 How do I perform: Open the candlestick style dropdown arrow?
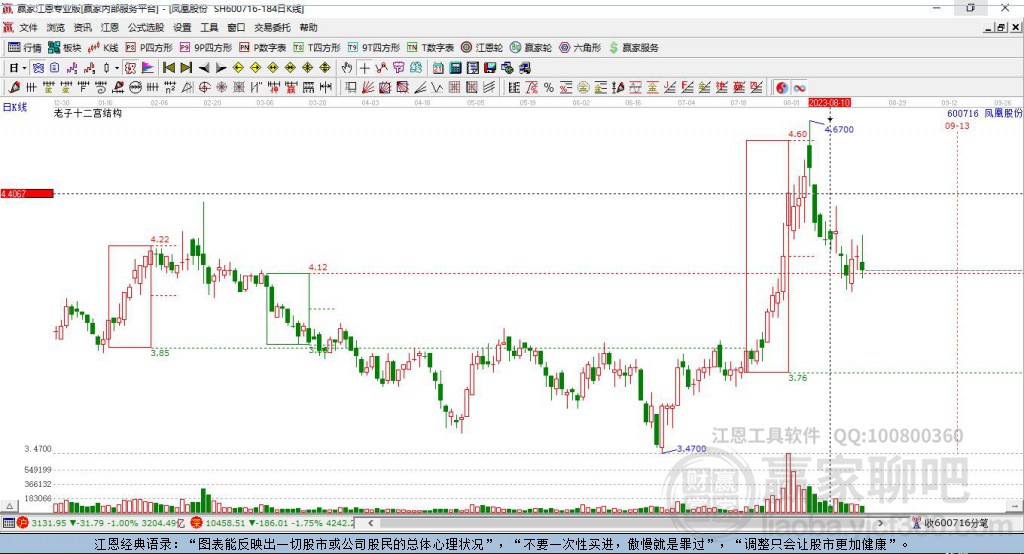click(117, 68)
